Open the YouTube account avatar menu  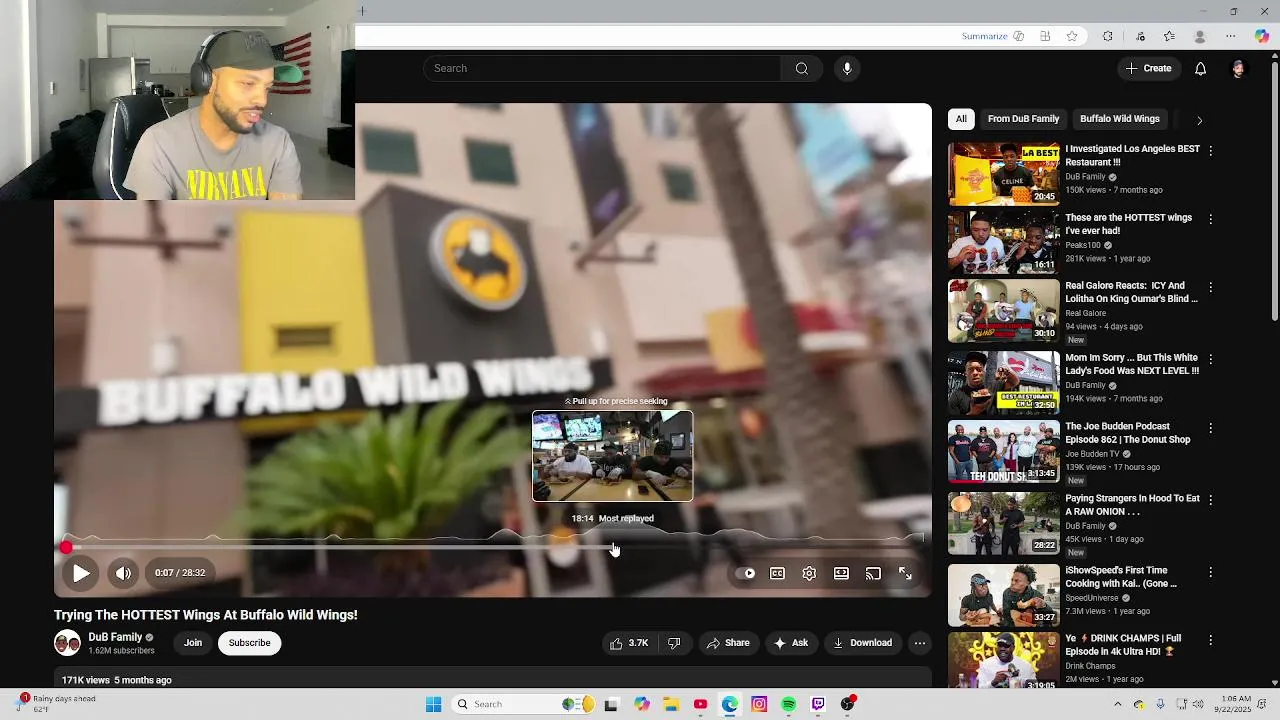tap(1238, 68)
